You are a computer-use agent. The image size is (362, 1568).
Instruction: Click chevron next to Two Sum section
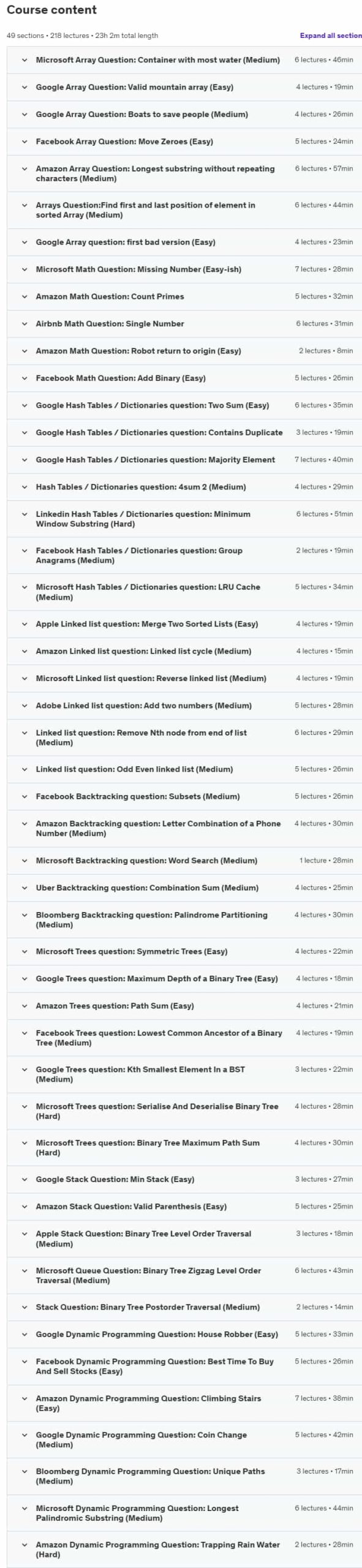pos(25,405)
